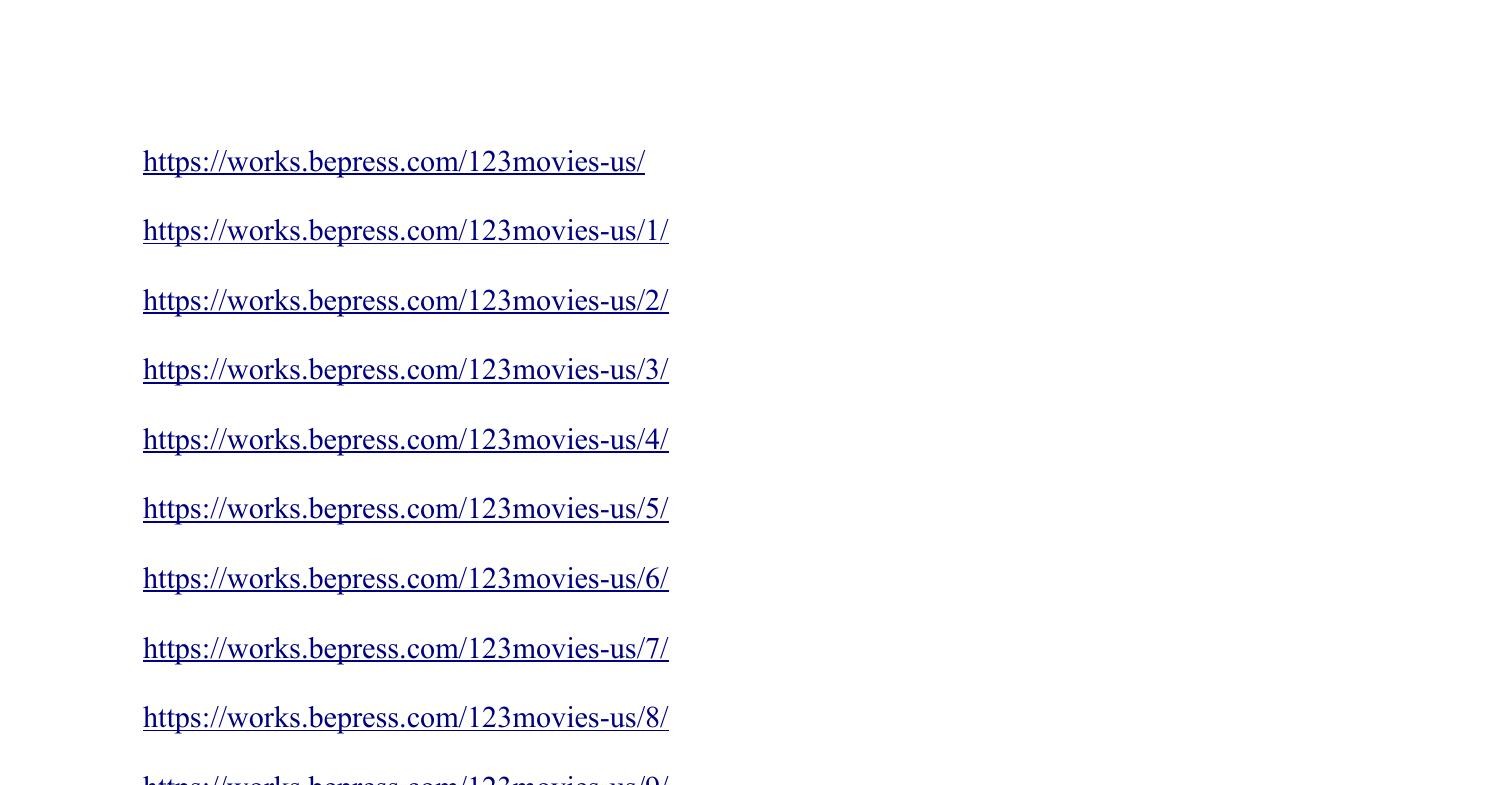
Task: Open the cut-off bottom bepress page numbered 9
Action: [406, 779]
